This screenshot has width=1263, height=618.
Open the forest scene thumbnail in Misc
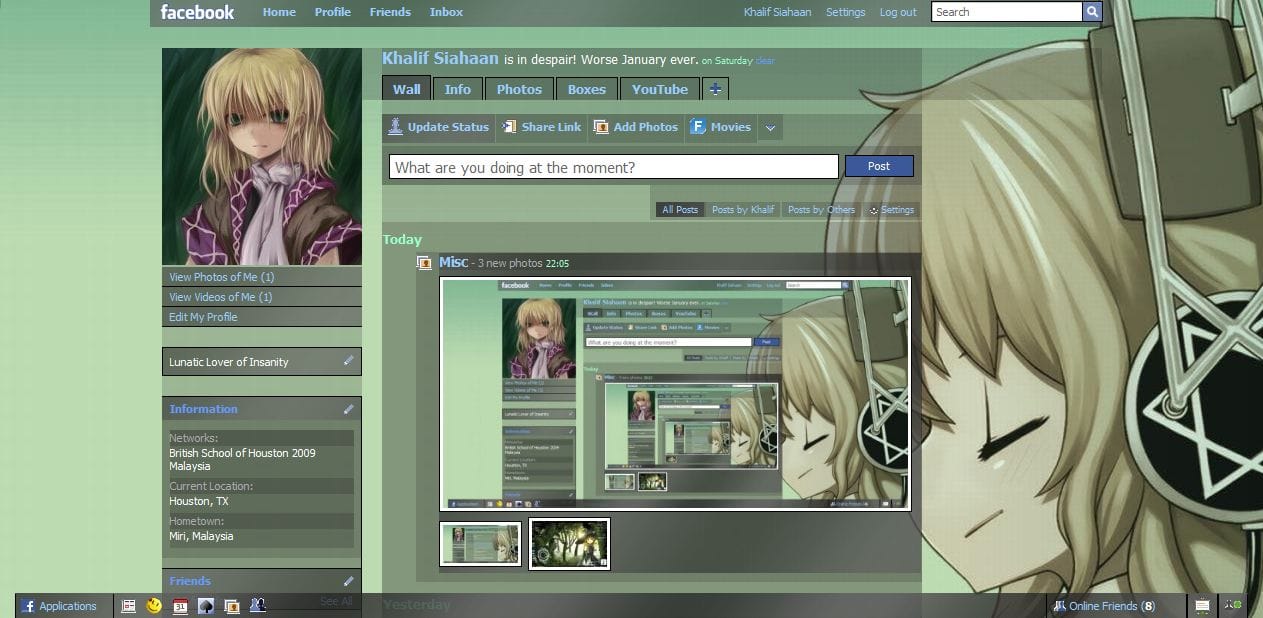point(569,543)
